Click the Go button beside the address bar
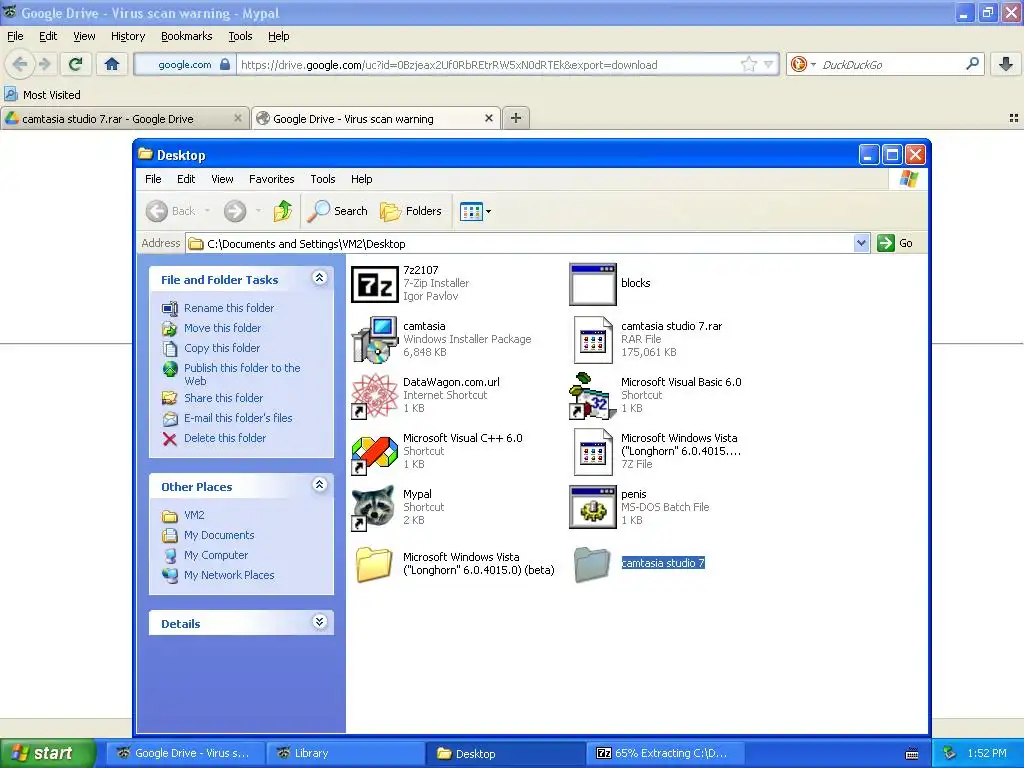 [895, 243]
